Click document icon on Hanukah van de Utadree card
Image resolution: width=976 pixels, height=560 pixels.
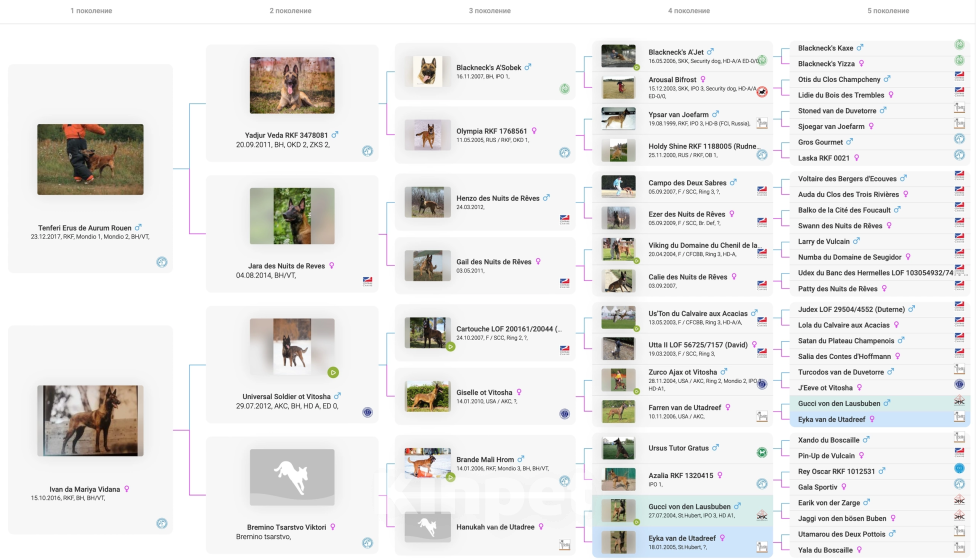tap(565, 545)
